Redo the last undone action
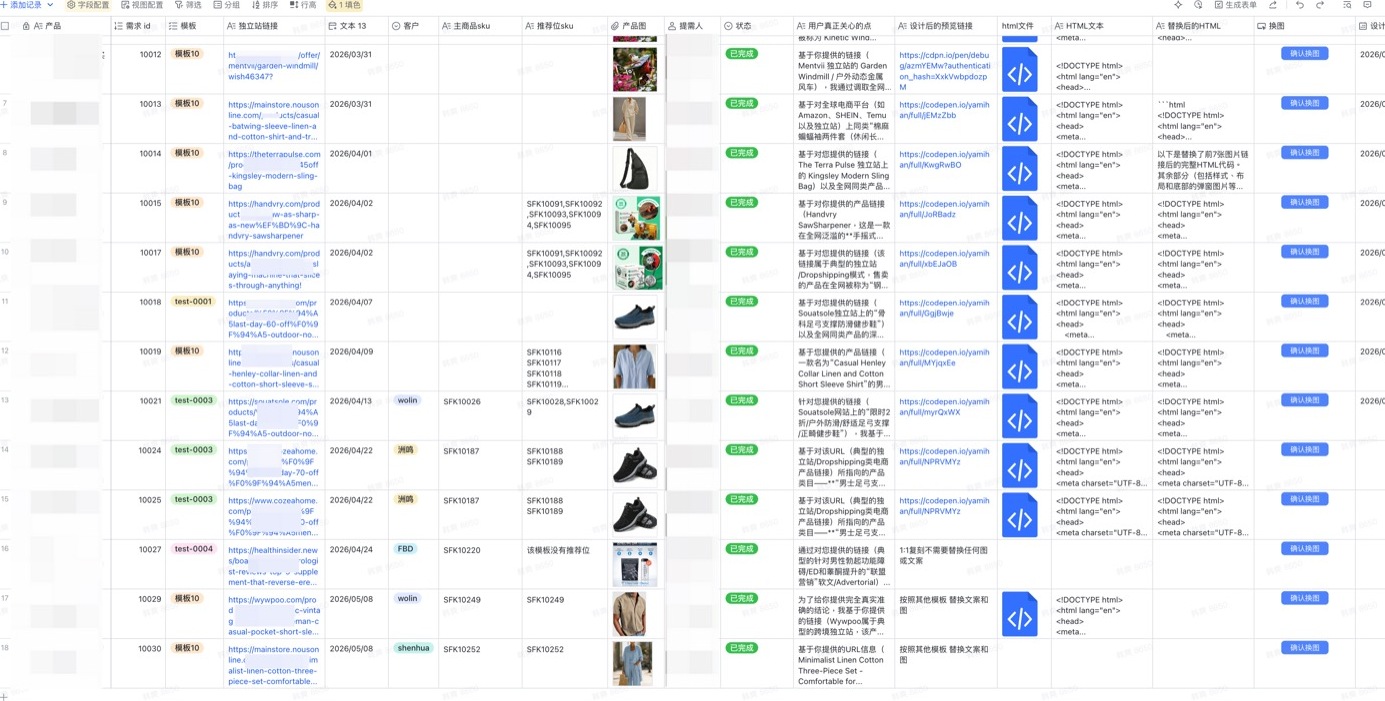1385x701 pixels. pyautogui.click(x=1320, y=5)
